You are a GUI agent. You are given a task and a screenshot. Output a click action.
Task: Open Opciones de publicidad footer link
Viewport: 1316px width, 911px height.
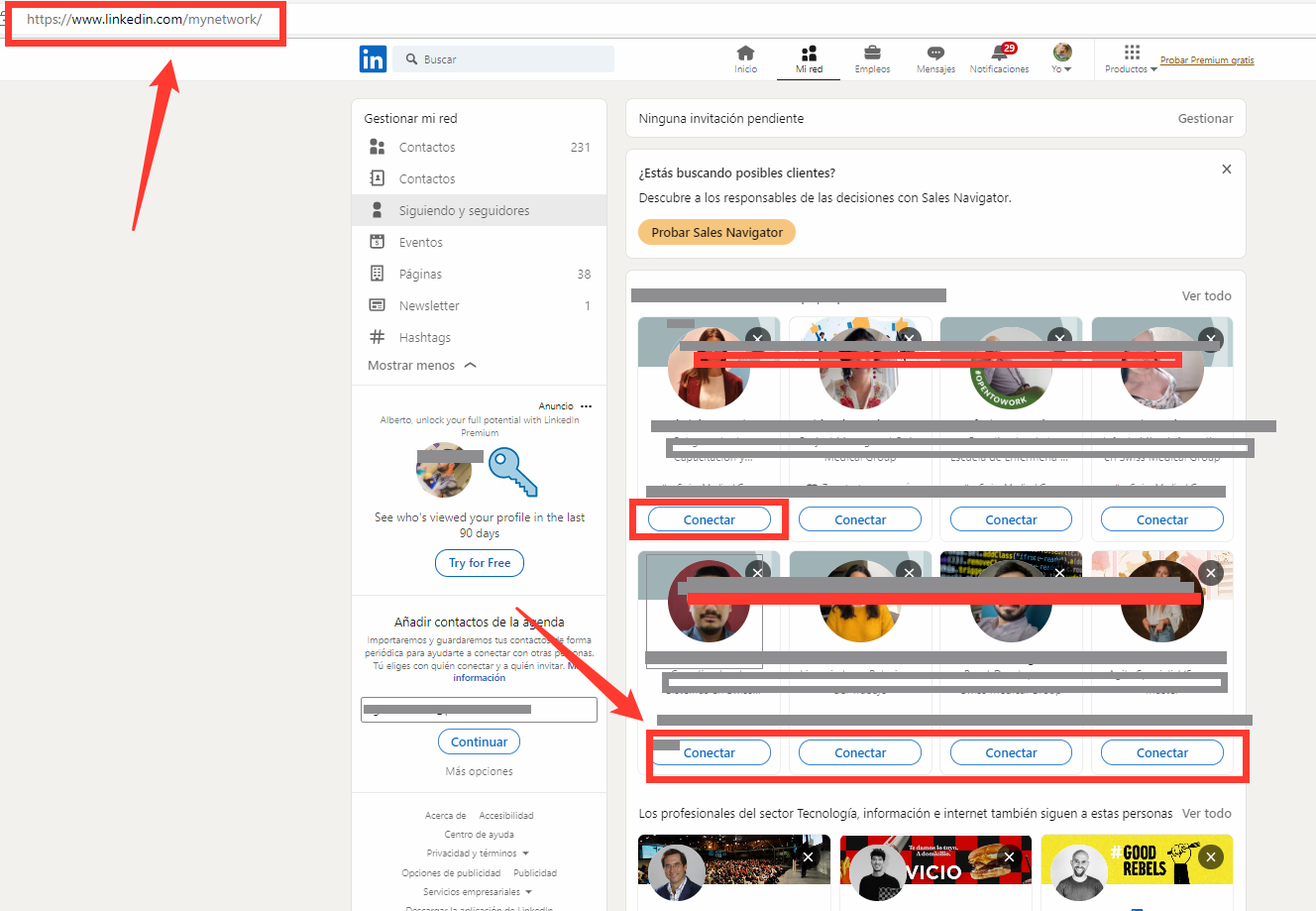coord(451,873)
